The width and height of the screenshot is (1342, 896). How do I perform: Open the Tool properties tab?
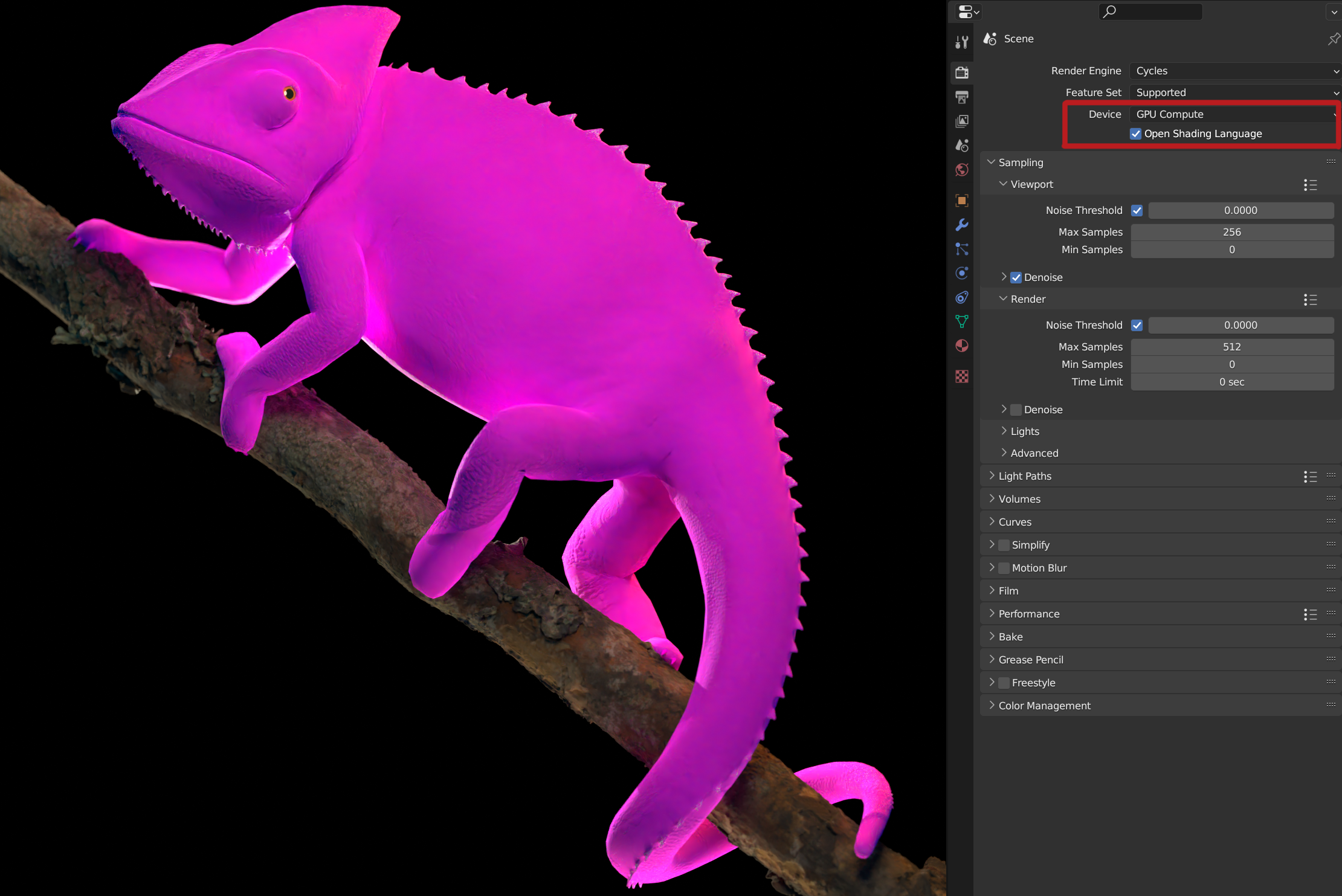pyautogui.click(x=962, y=42)
